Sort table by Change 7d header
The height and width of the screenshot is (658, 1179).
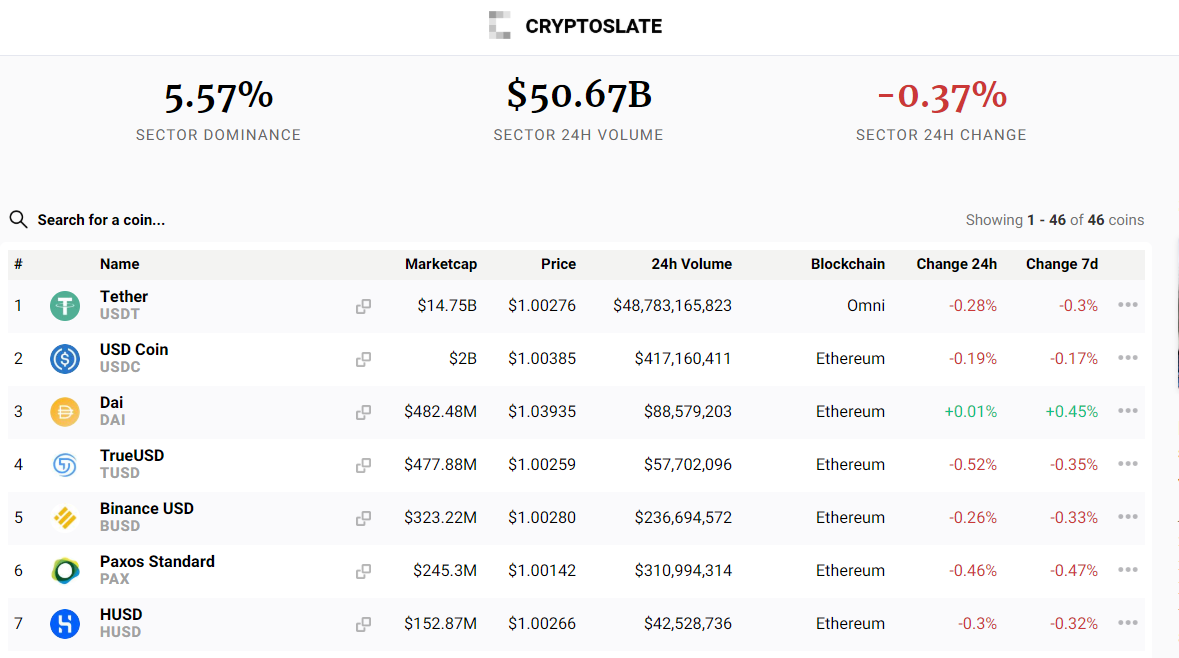point(1061,264)
